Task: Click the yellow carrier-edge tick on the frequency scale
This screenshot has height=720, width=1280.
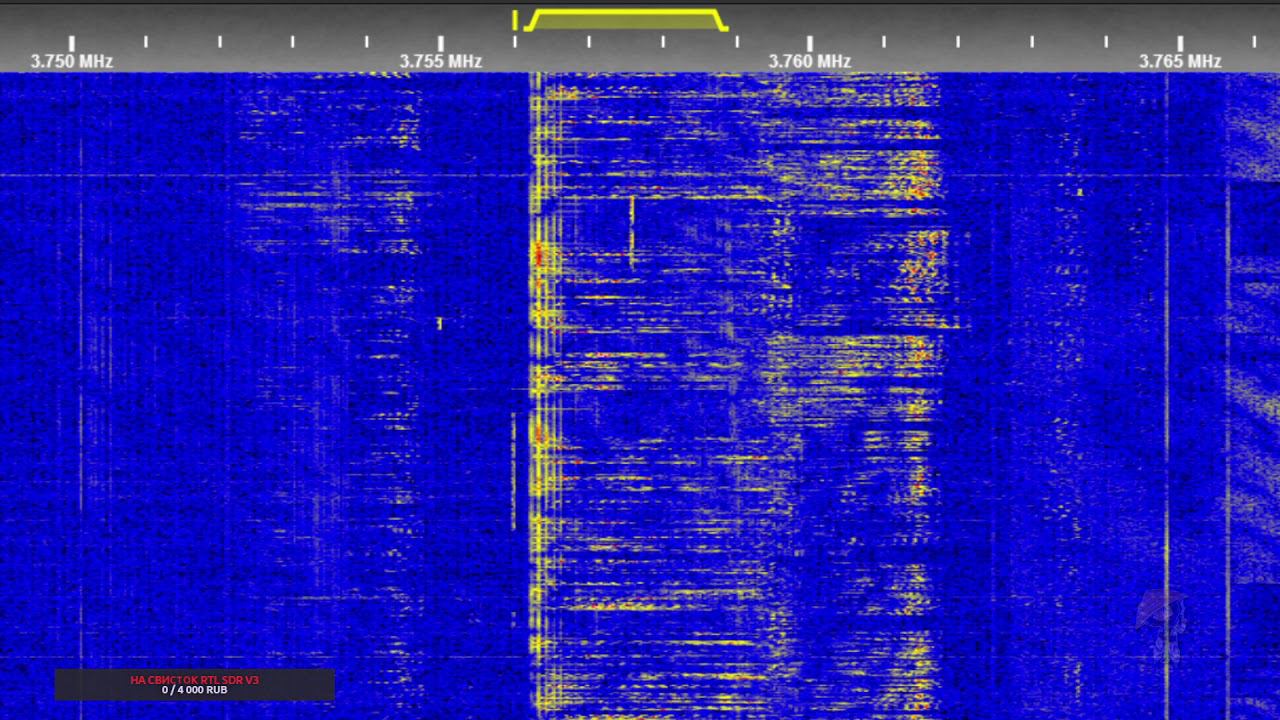Action: [x=514, y=20]
